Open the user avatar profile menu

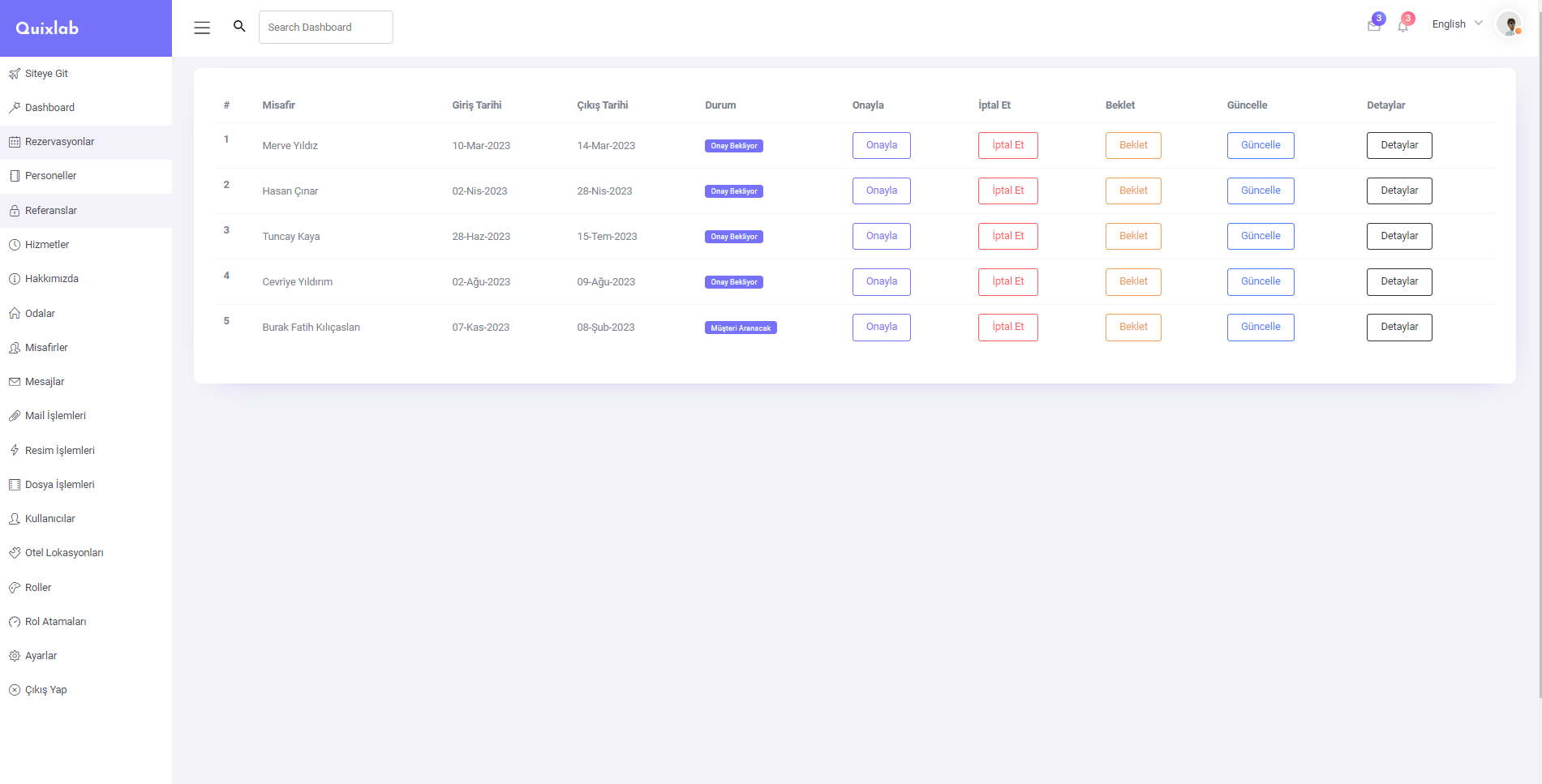coord(1510,24)
